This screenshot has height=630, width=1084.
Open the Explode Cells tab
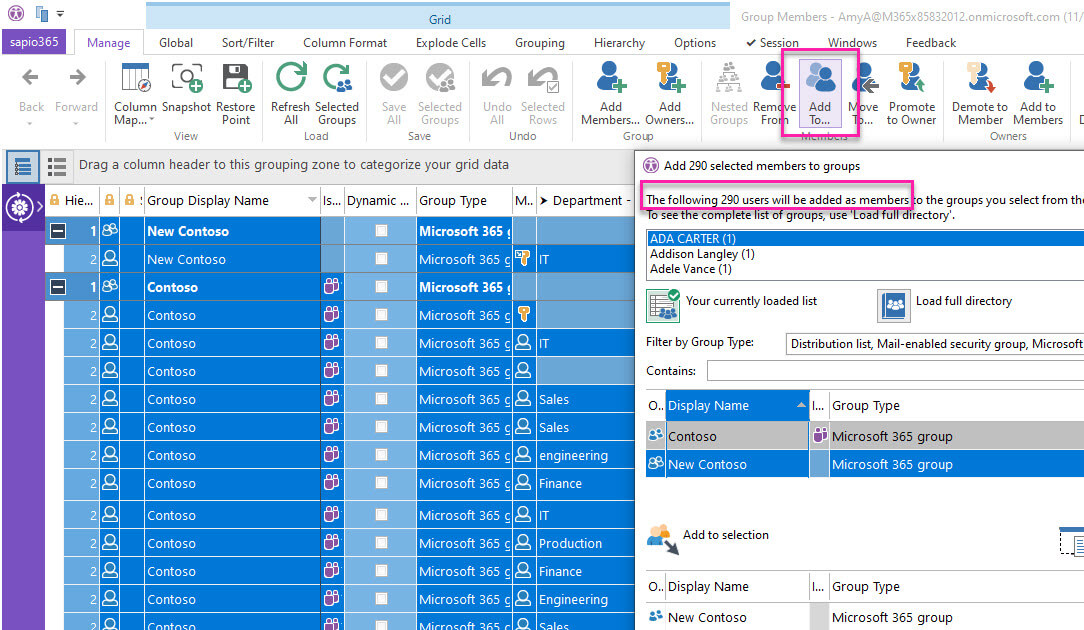451,43
